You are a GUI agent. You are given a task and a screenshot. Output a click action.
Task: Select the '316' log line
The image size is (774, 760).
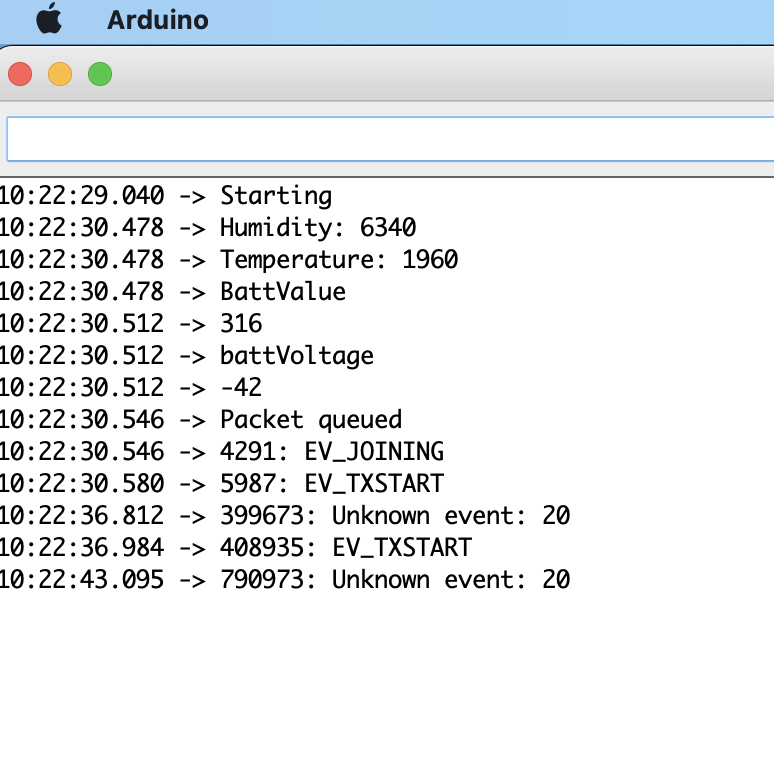point(131,324)
